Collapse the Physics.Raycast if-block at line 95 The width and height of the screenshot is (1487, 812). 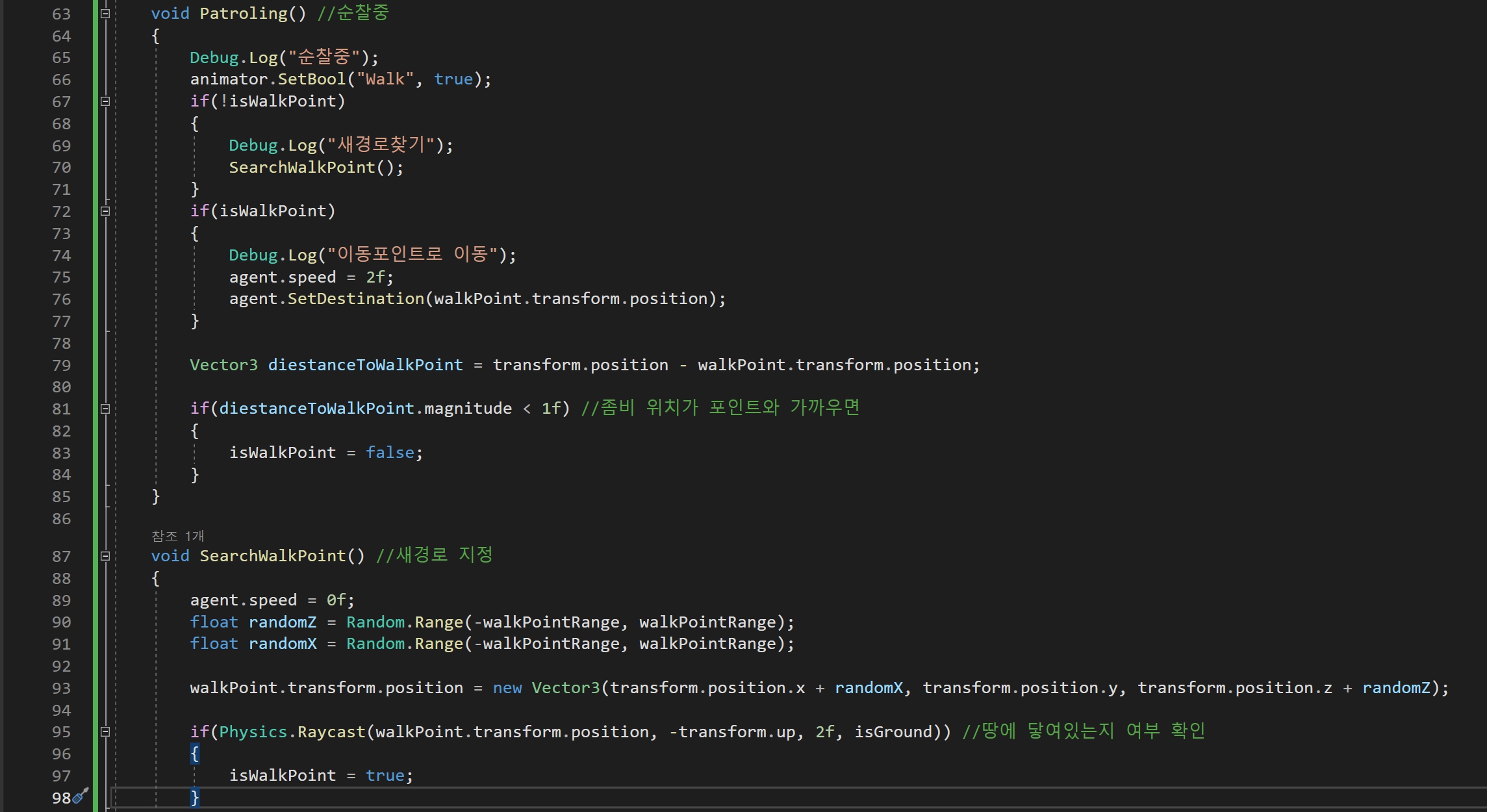105,732
